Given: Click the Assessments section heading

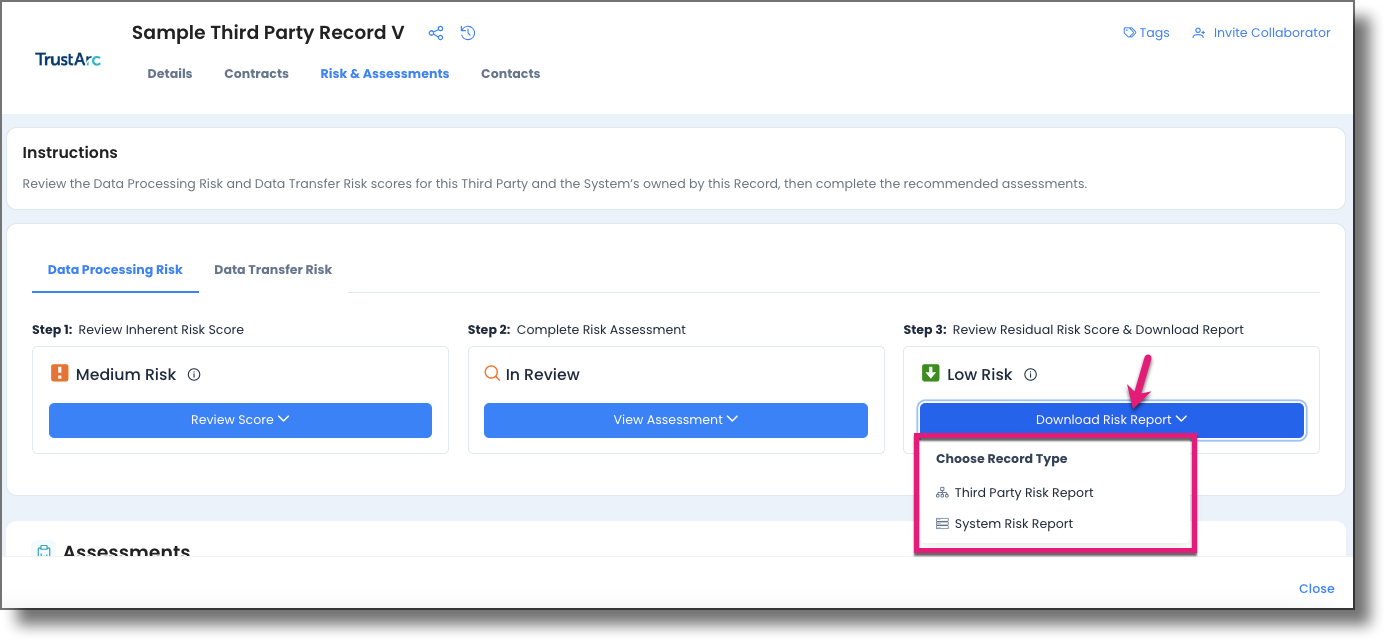Looking at the screenshot, I should [127, 551].
